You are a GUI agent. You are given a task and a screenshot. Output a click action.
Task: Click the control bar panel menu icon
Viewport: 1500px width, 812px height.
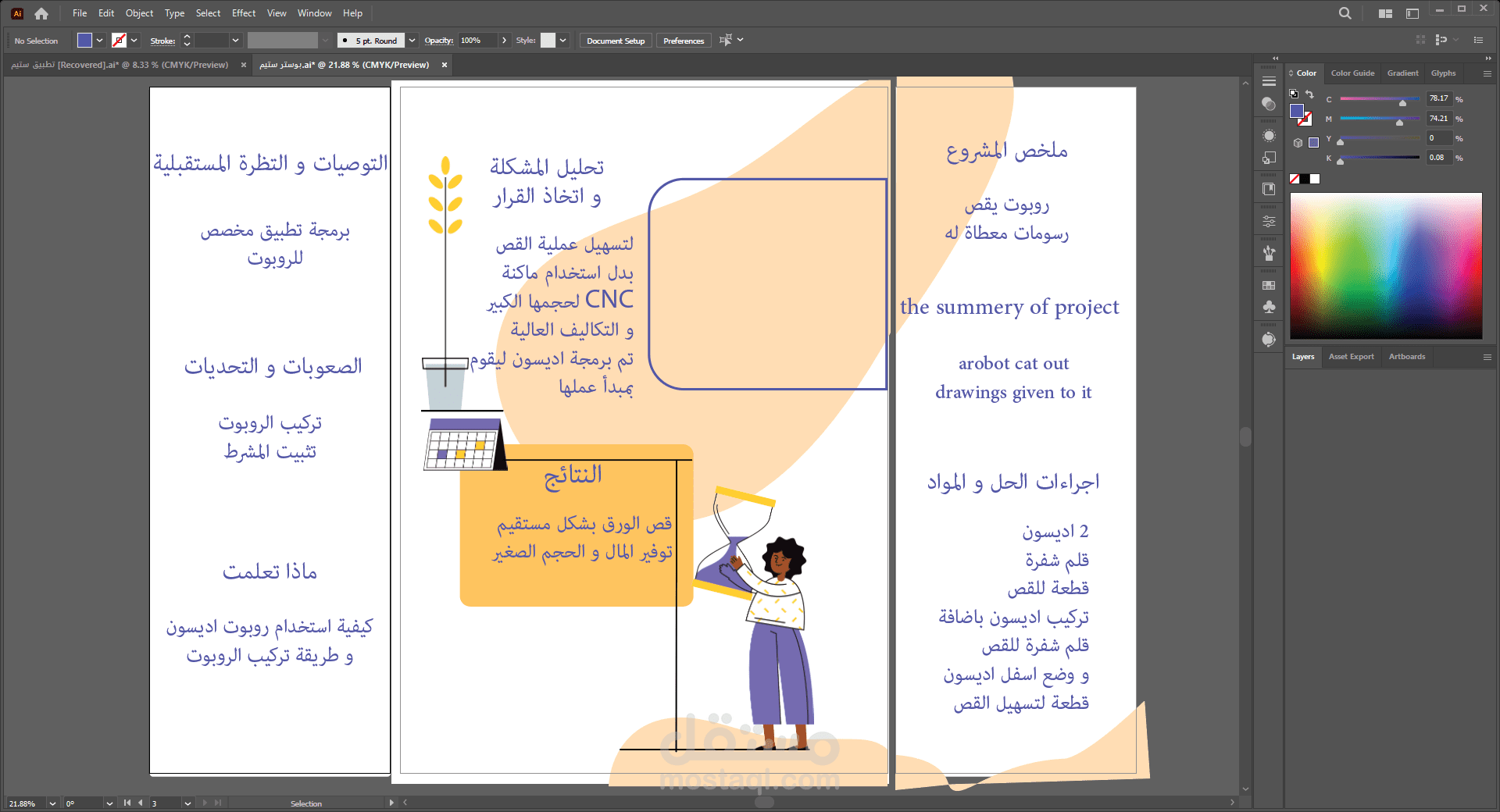(1478, 40)
